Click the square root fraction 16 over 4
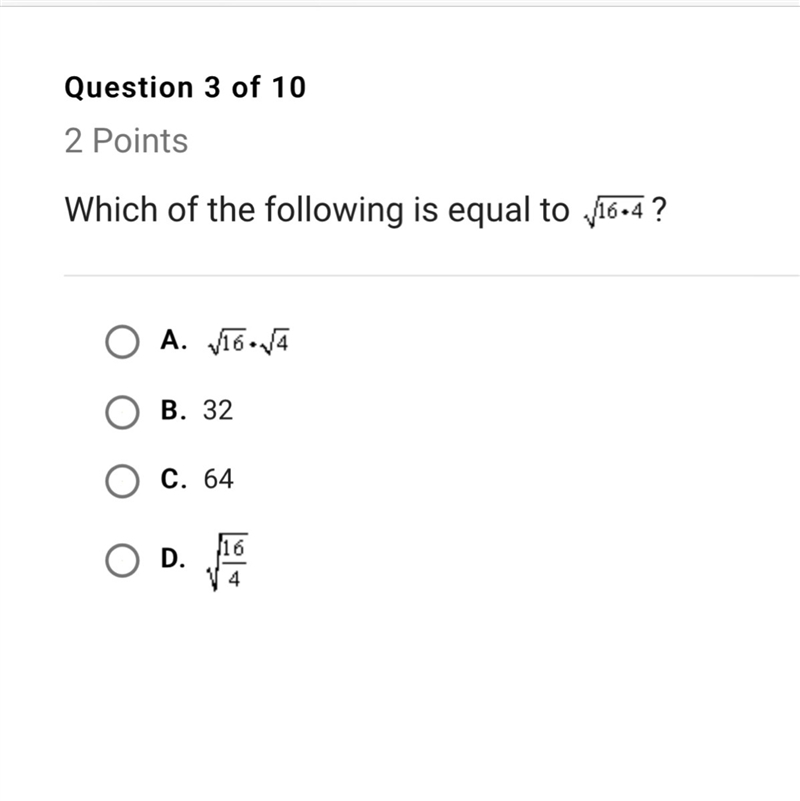800x801 pixels. (x=227, y=562)
